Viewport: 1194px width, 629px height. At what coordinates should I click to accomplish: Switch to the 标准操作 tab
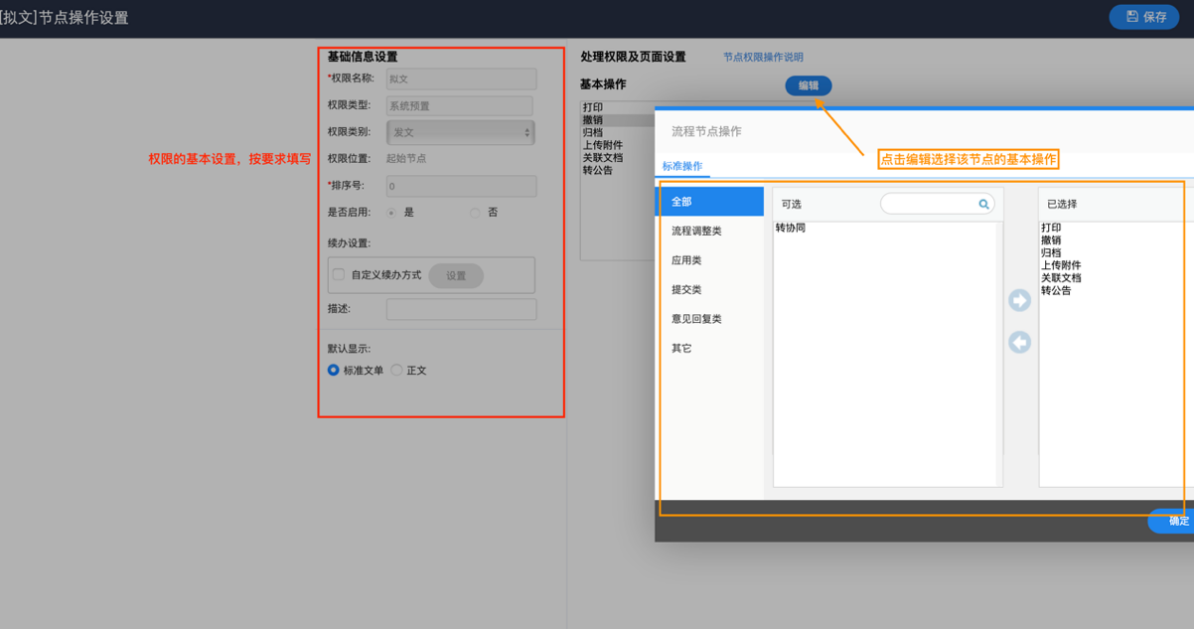(x=682, y=166)
